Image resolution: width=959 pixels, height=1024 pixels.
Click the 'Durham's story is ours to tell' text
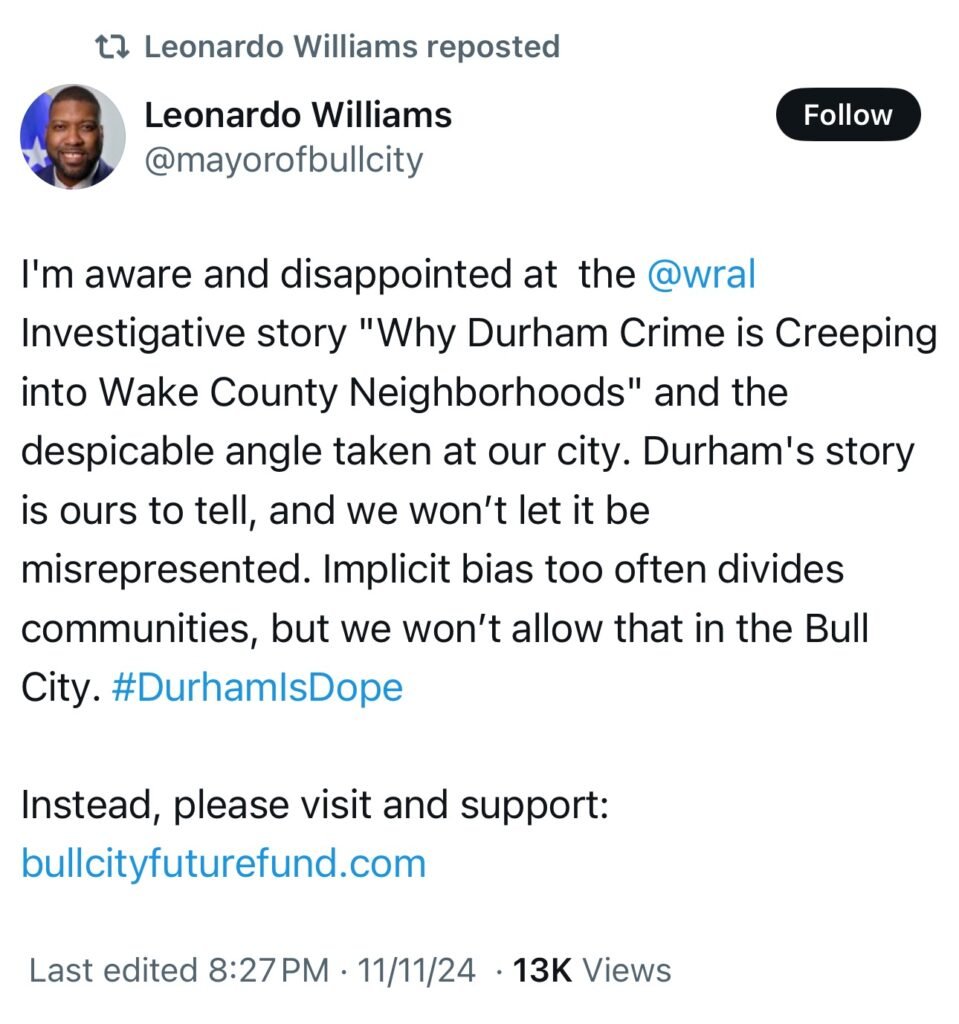coord(468,481)
